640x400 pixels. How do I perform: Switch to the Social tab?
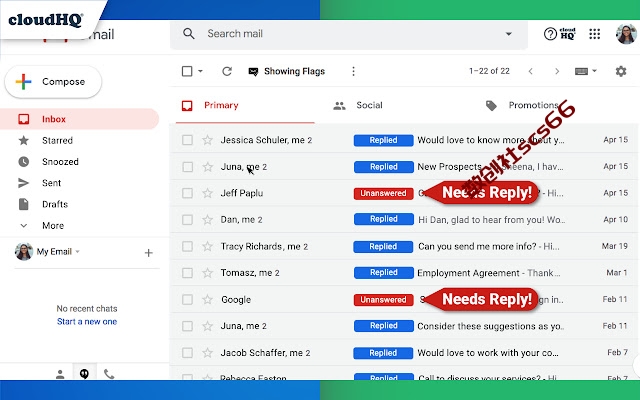pos(369,106)
